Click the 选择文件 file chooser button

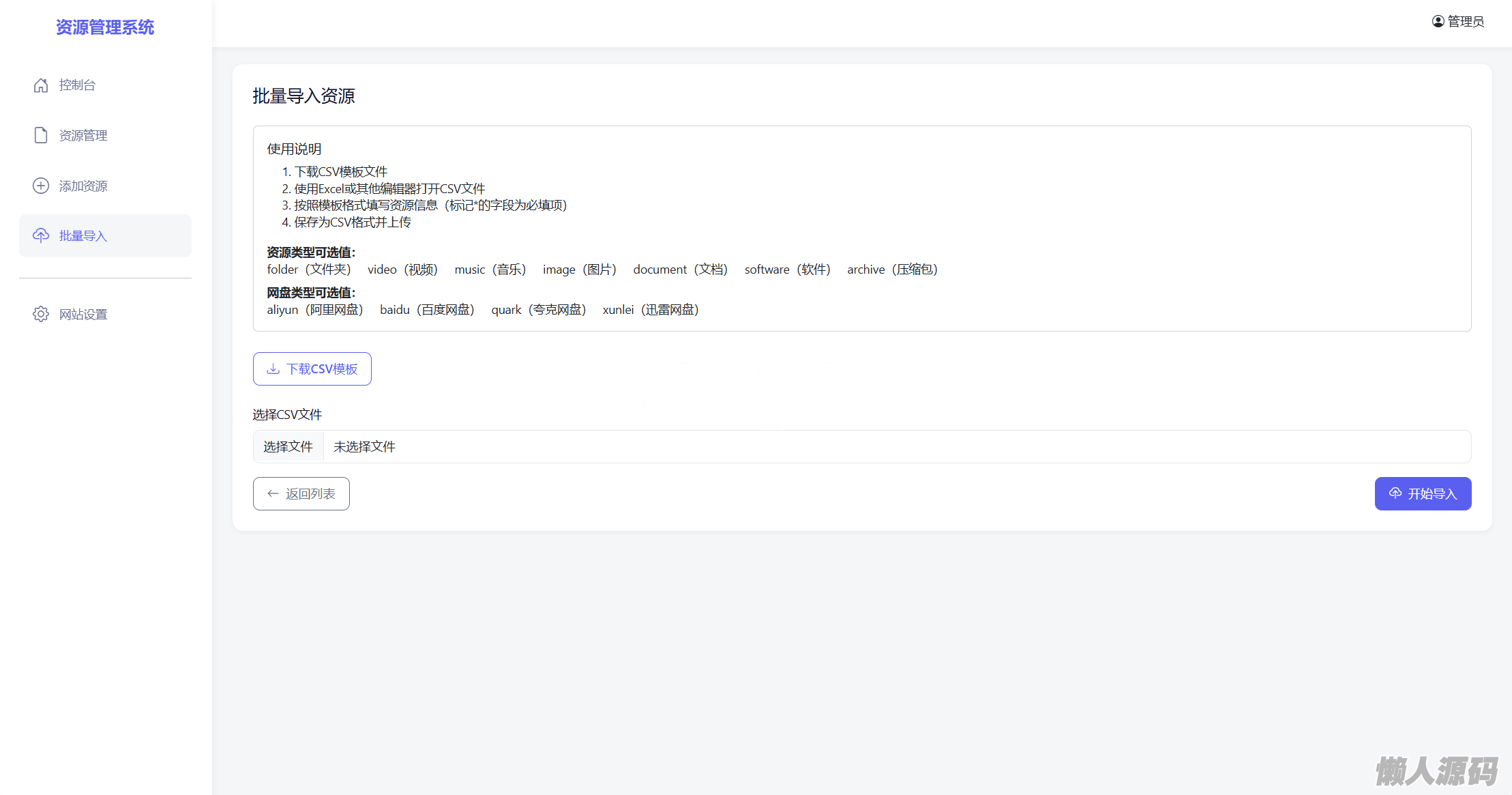pyautogui.click(x=288, y=446)
